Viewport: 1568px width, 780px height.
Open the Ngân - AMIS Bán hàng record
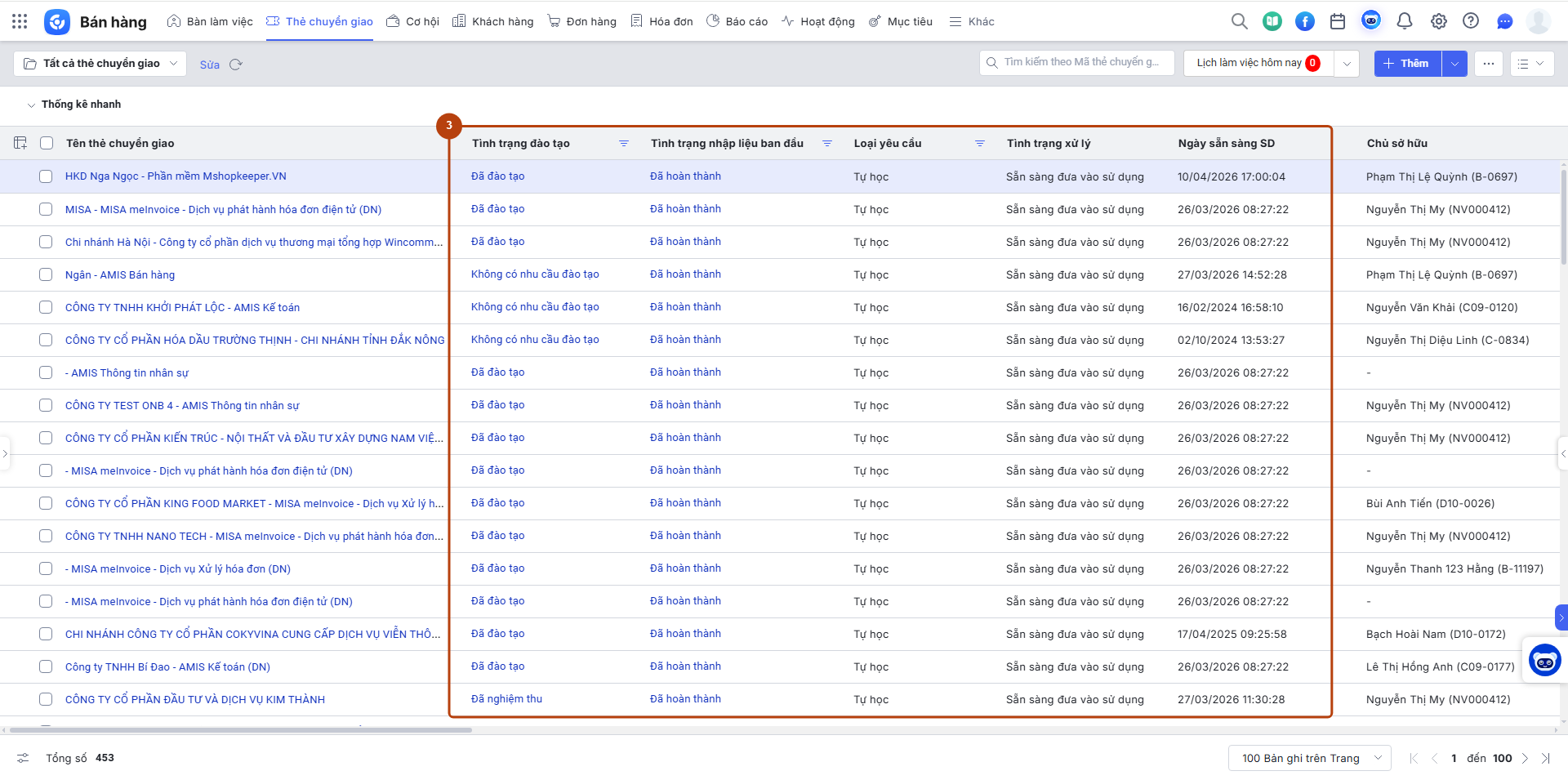120,274
